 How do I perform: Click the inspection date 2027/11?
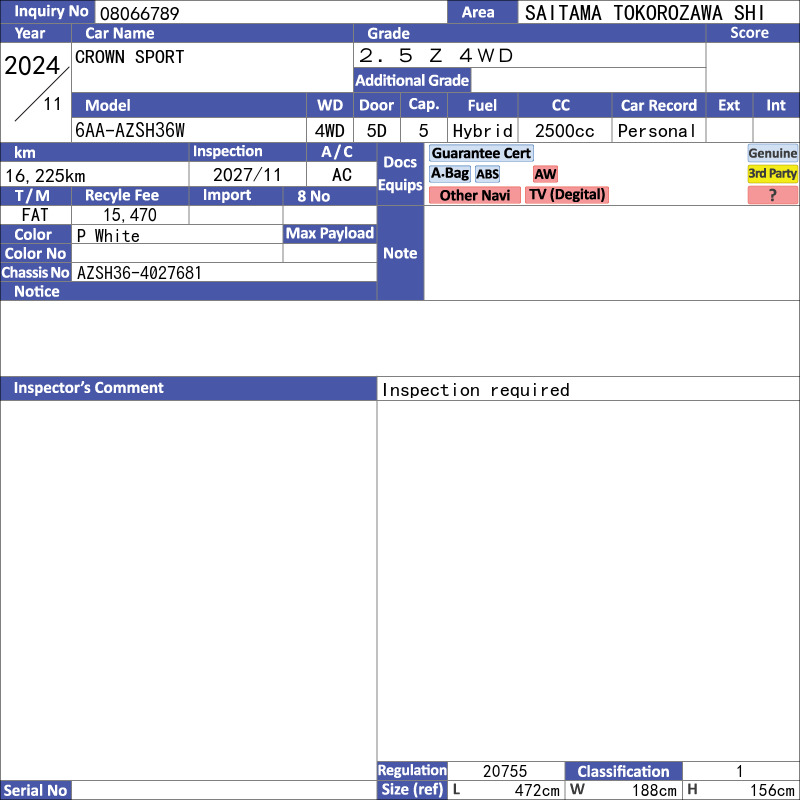coord(247,175)
